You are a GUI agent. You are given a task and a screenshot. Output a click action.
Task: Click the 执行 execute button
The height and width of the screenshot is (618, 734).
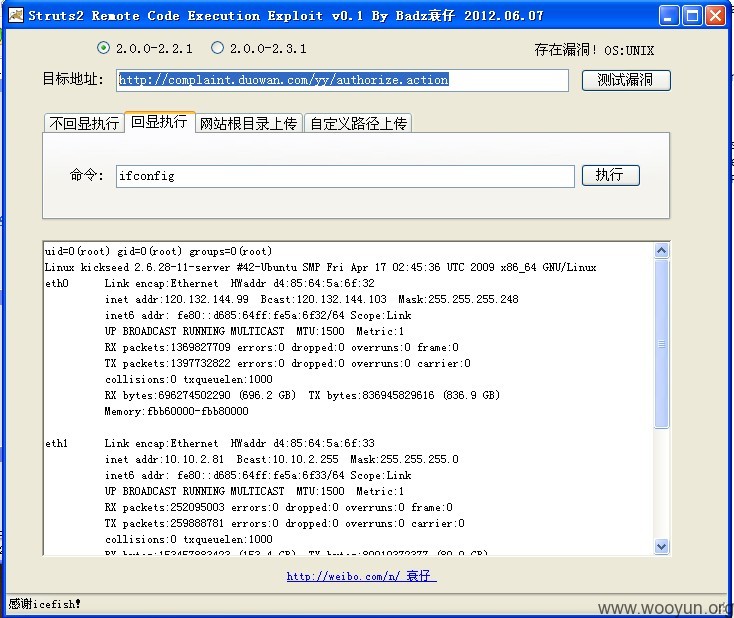(x=610, y=175)
